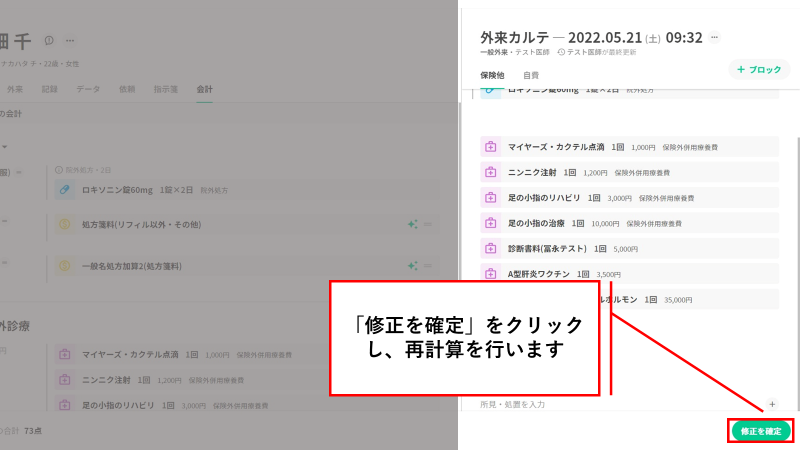Click the info icon beside 院外処方・2日

[59, 170]
